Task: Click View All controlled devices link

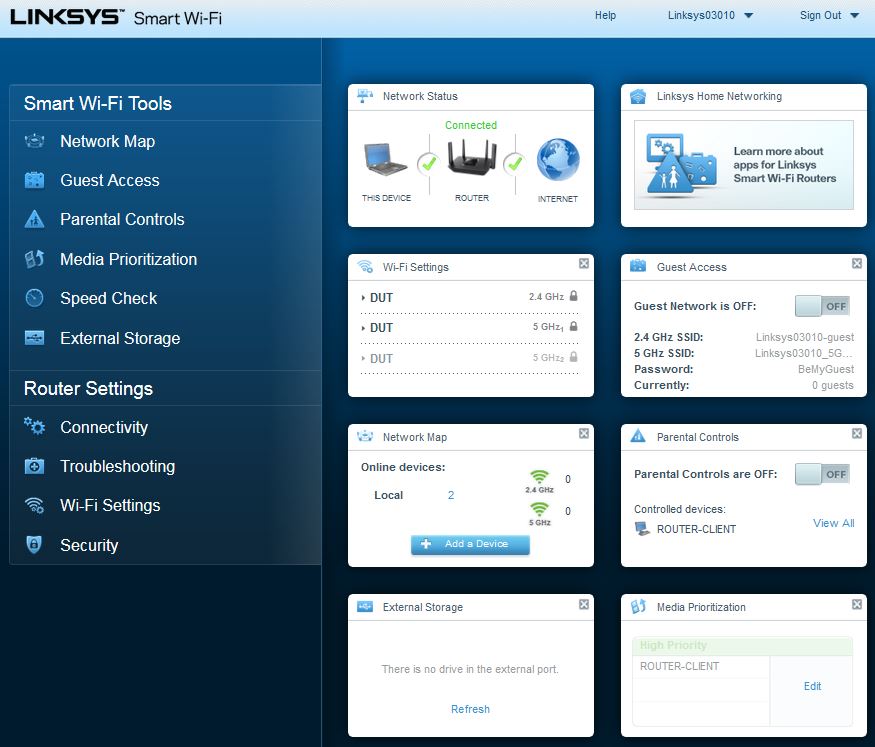Action: 833,523
